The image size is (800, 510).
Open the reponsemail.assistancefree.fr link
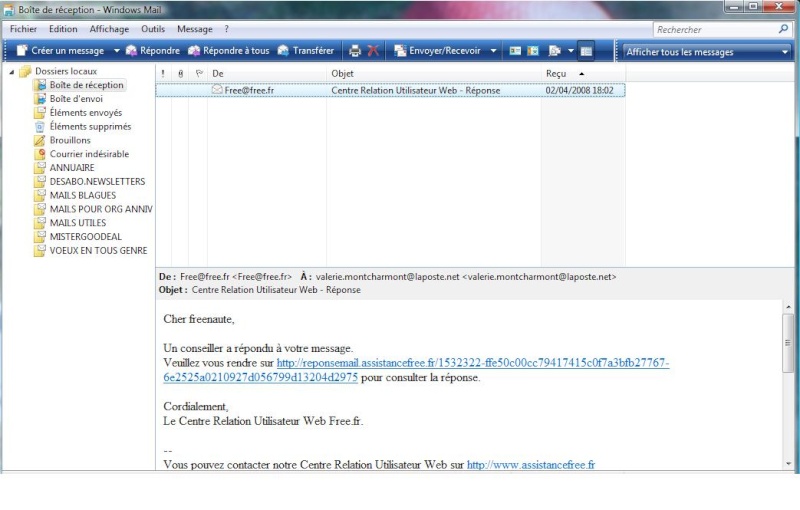[x=472, y=363]
